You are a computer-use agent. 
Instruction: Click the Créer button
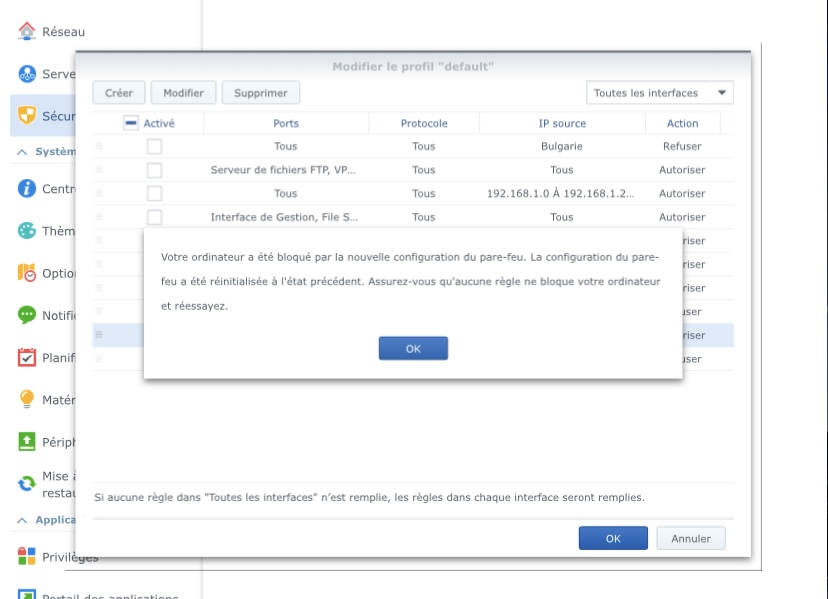click(x=119, y=93)
